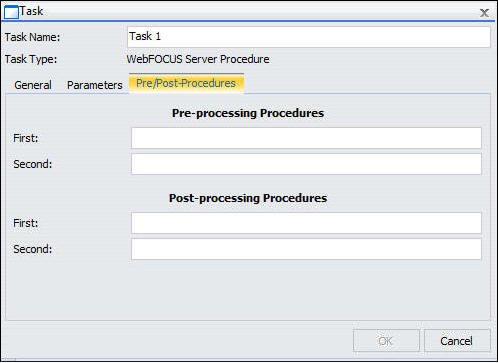
Task: Switch to the General tab
Action: pyautogui.click(x=33, y=85)
